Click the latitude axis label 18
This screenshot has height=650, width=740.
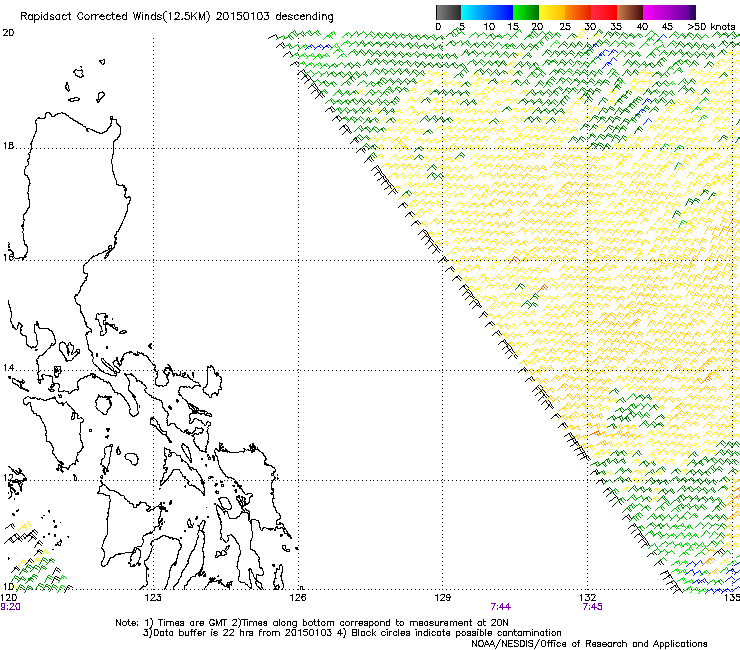click(8, 146)
